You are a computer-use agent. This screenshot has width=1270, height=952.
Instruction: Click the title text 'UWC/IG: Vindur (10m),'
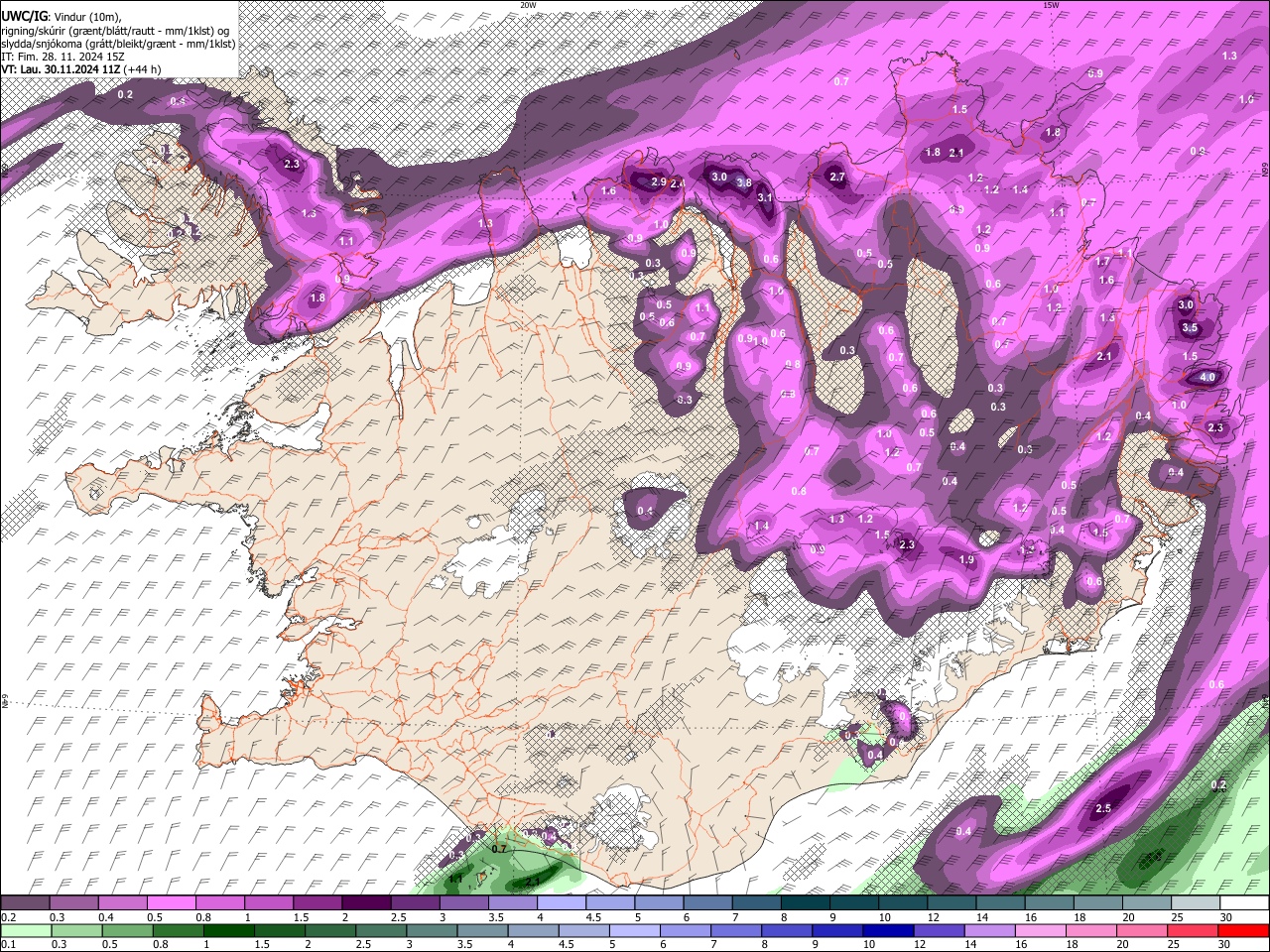(x=62, y=17)
